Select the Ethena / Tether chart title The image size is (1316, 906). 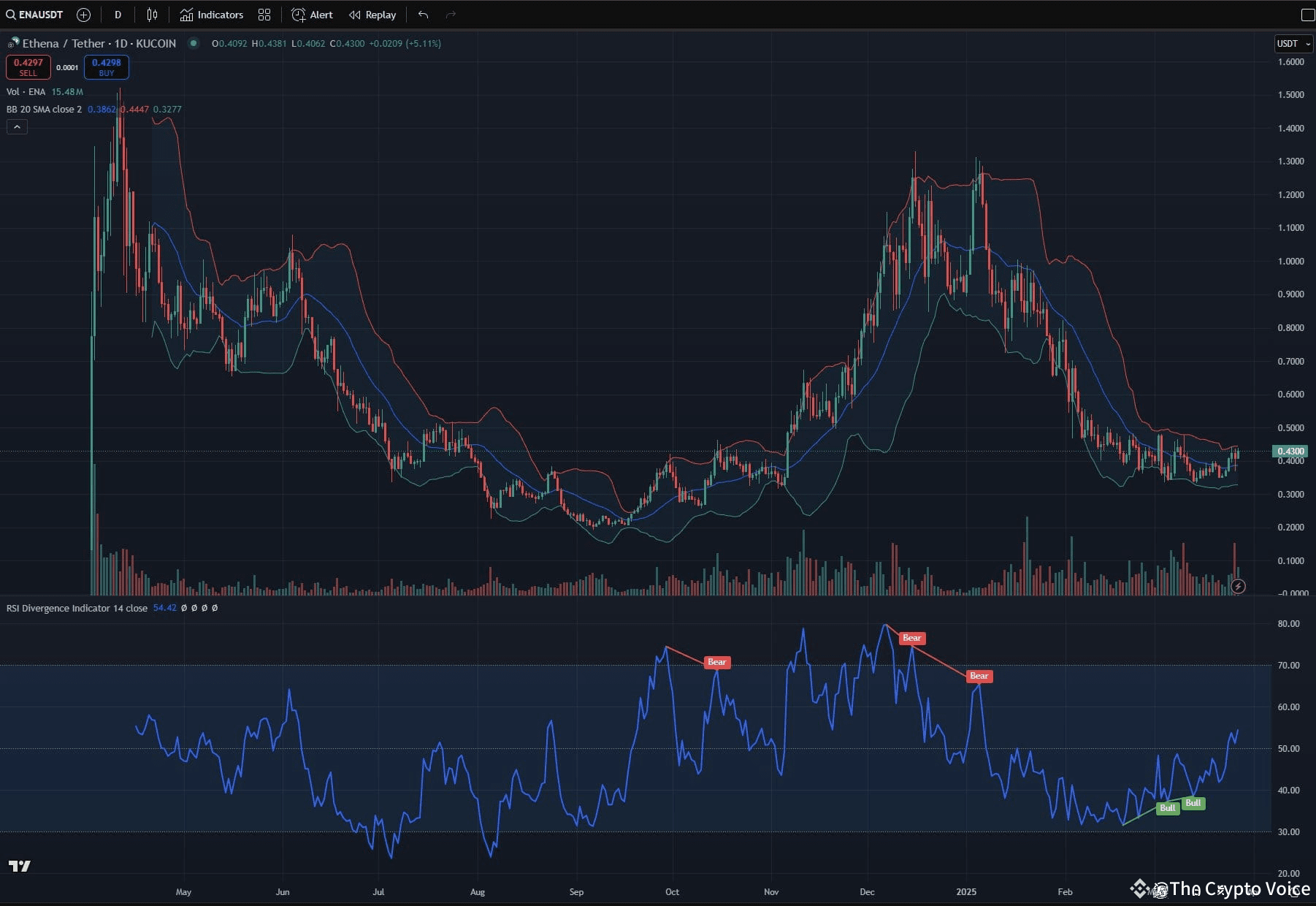pos(99,43)
